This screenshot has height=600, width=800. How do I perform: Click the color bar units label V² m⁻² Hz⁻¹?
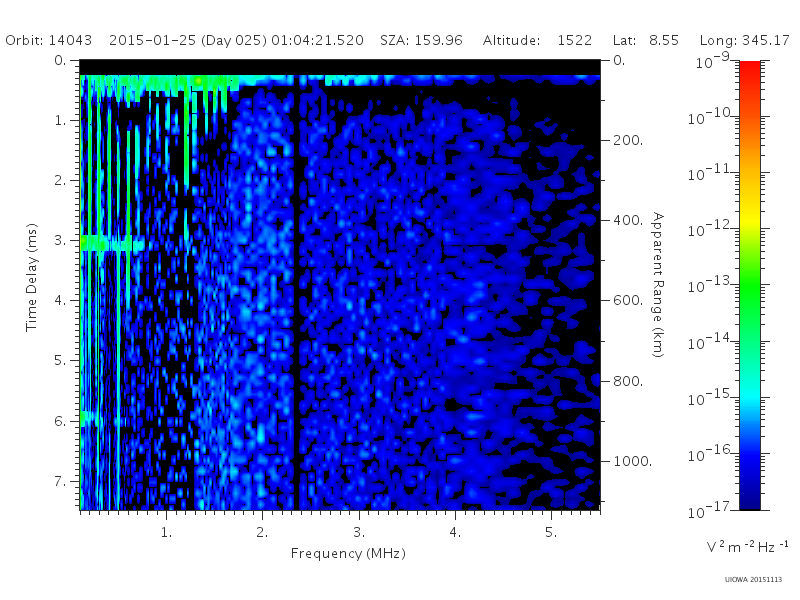click(x=747, y=546)
